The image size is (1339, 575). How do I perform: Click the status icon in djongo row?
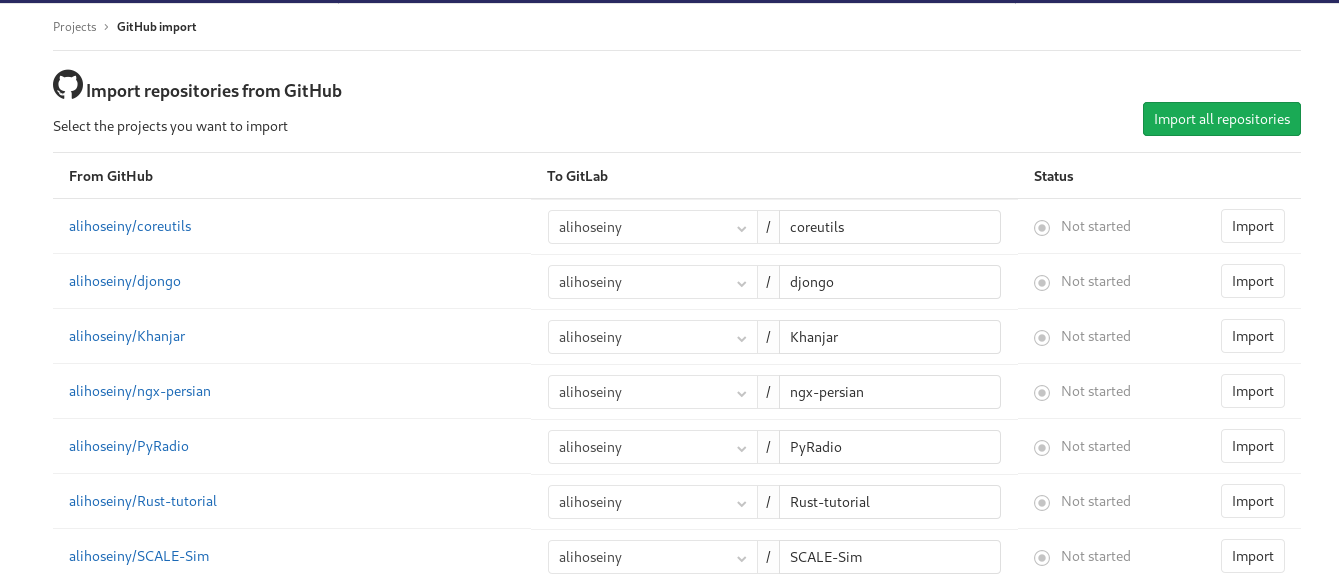pyautogui.click(x=1042, y=283)
